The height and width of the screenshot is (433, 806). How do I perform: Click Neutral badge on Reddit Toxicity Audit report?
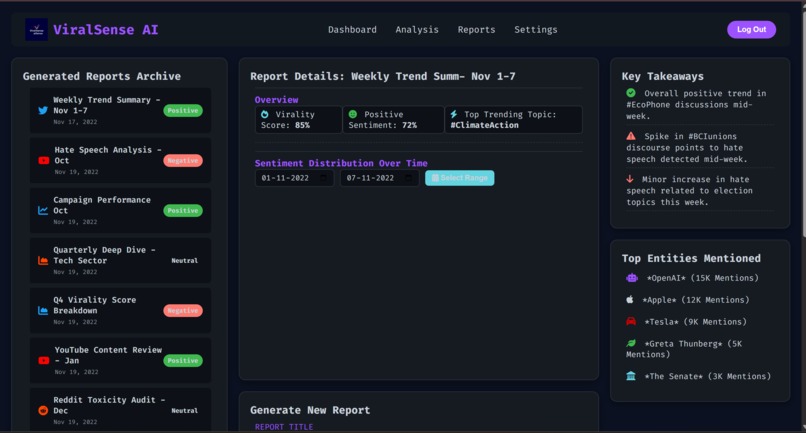185,411
